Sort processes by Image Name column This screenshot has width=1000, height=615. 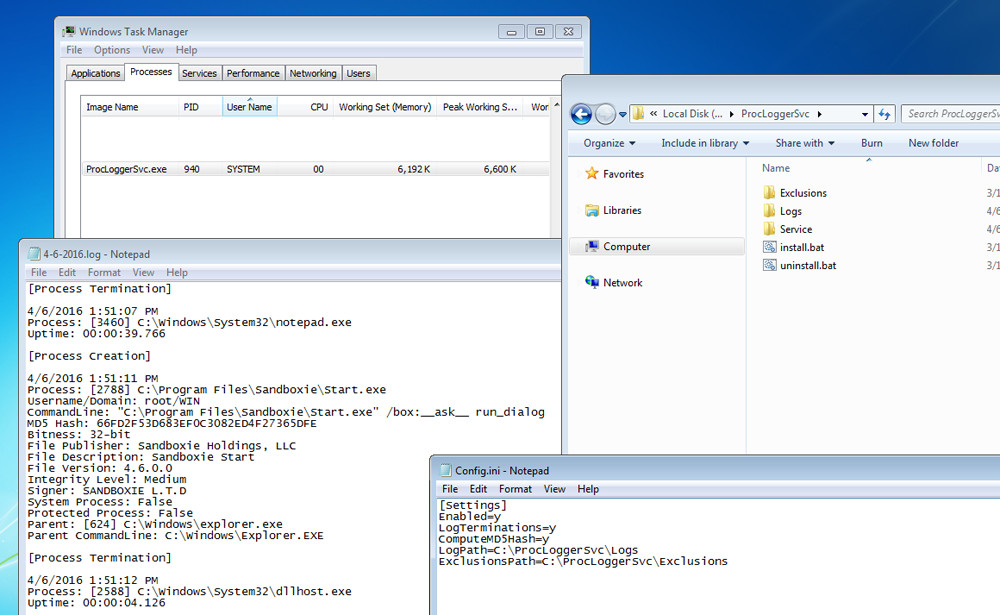point(130,107)
